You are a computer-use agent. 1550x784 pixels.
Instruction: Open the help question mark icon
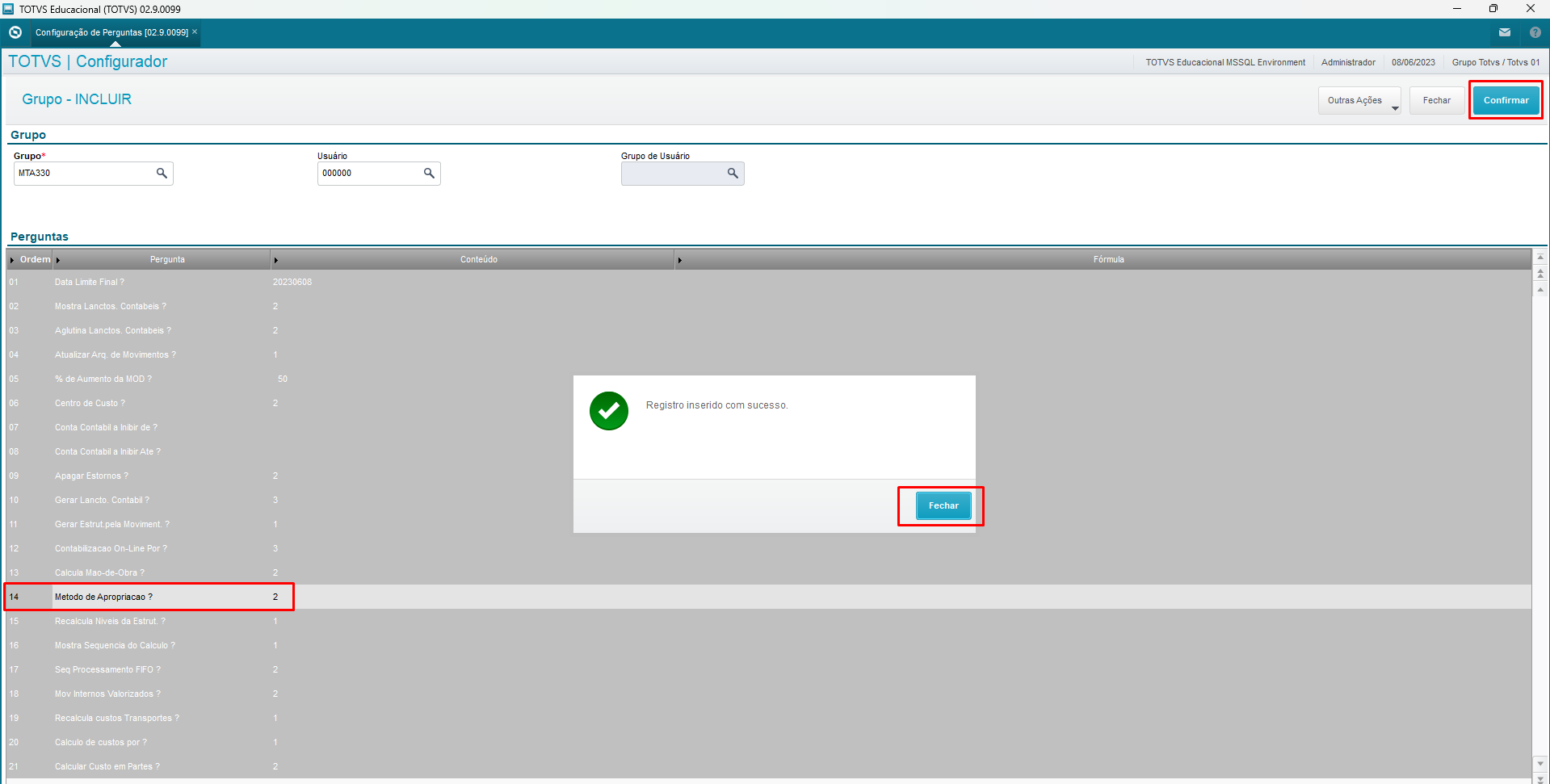point(1535,32)
